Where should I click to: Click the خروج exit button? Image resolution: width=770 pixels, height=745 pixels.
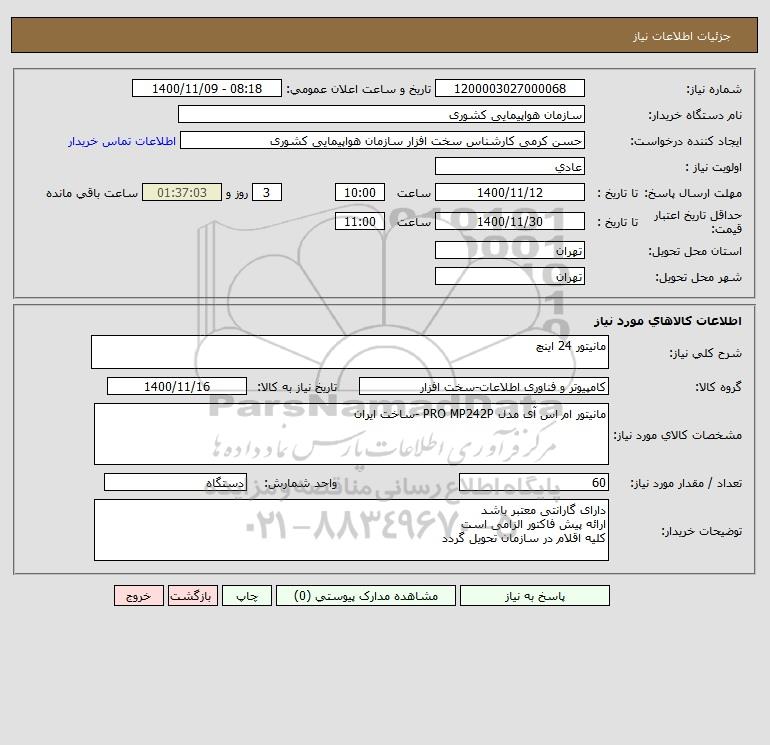(x=138, y=596)
